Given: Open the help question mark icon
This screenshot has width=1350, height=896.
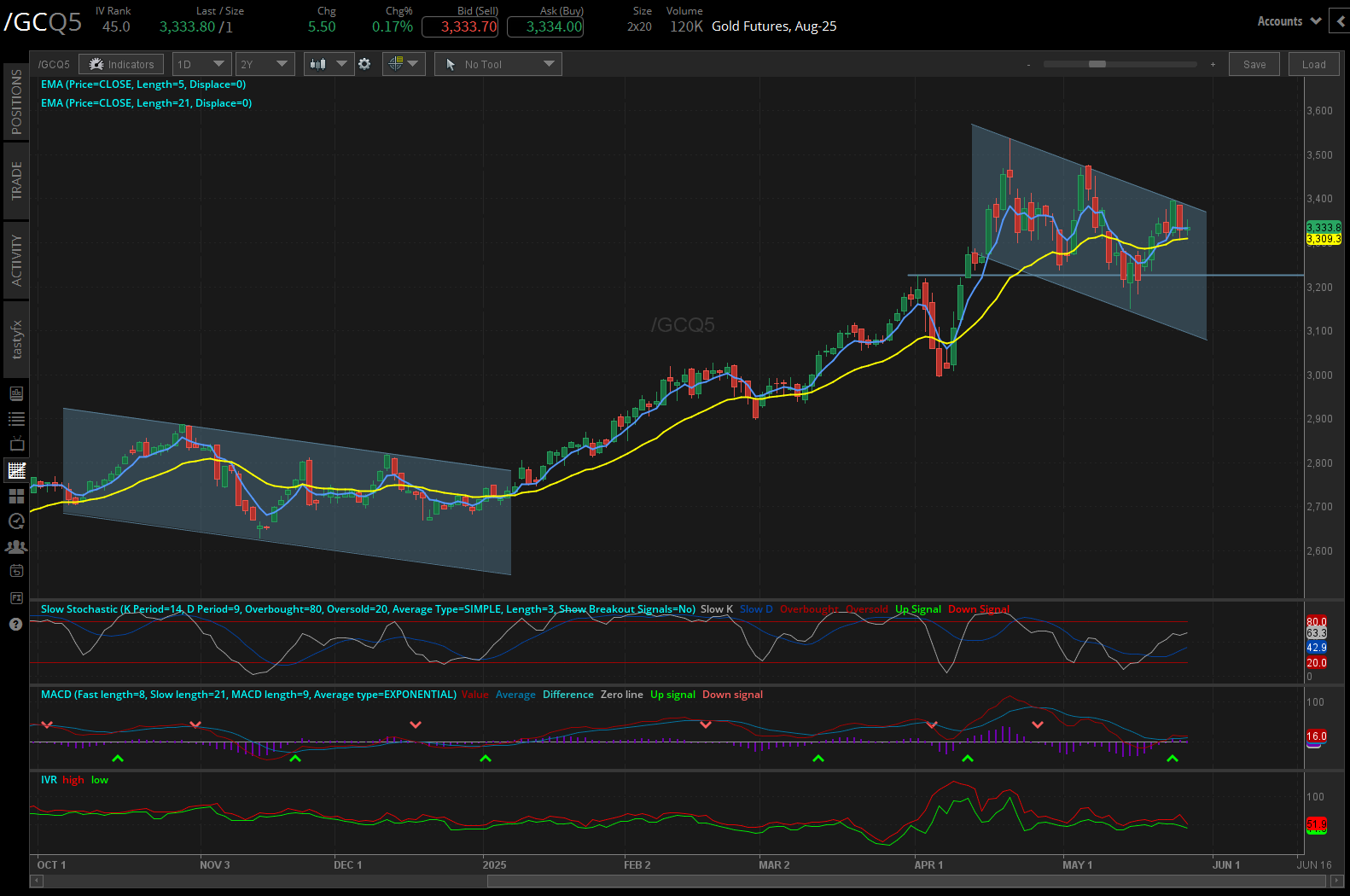Looking at the screenshot, I should 15,624.
